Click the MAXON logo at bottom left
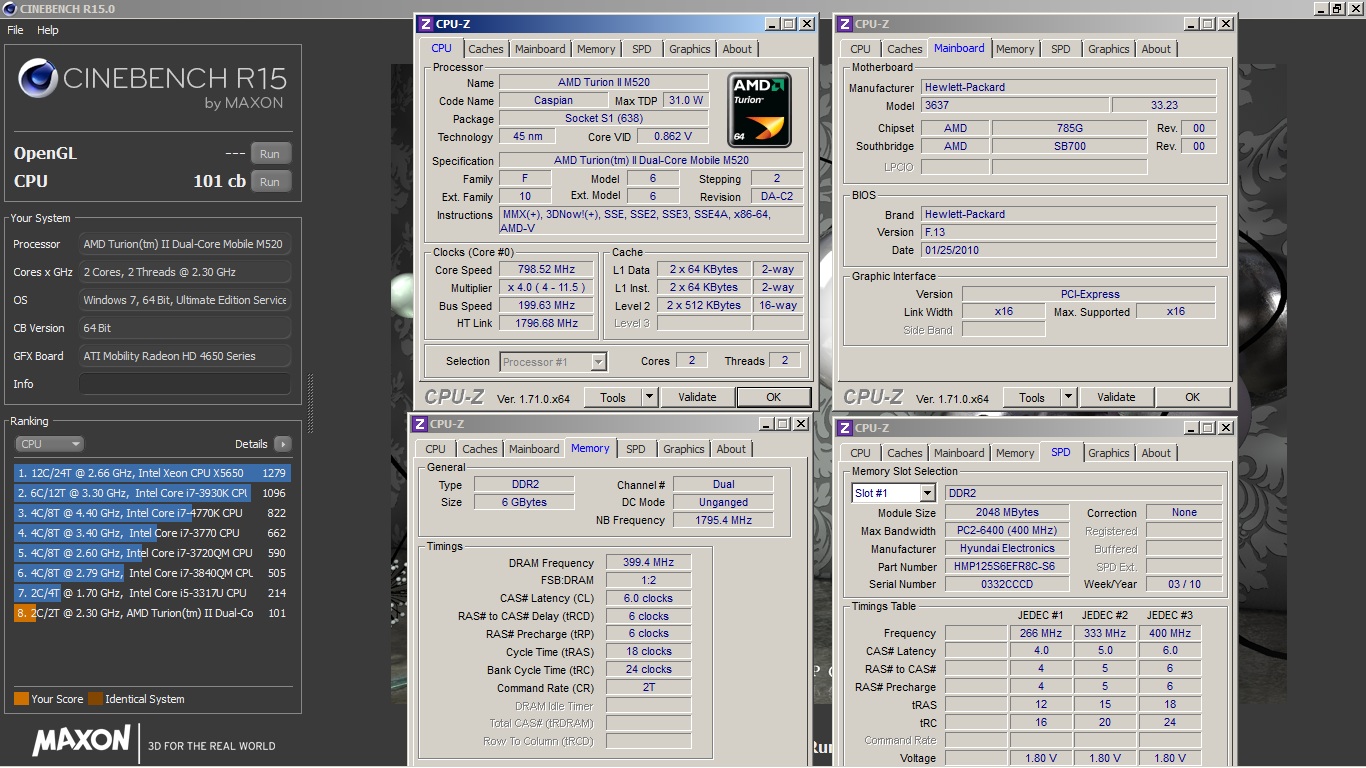Viewport: 1366px width, 768px height. coord(82,741)
